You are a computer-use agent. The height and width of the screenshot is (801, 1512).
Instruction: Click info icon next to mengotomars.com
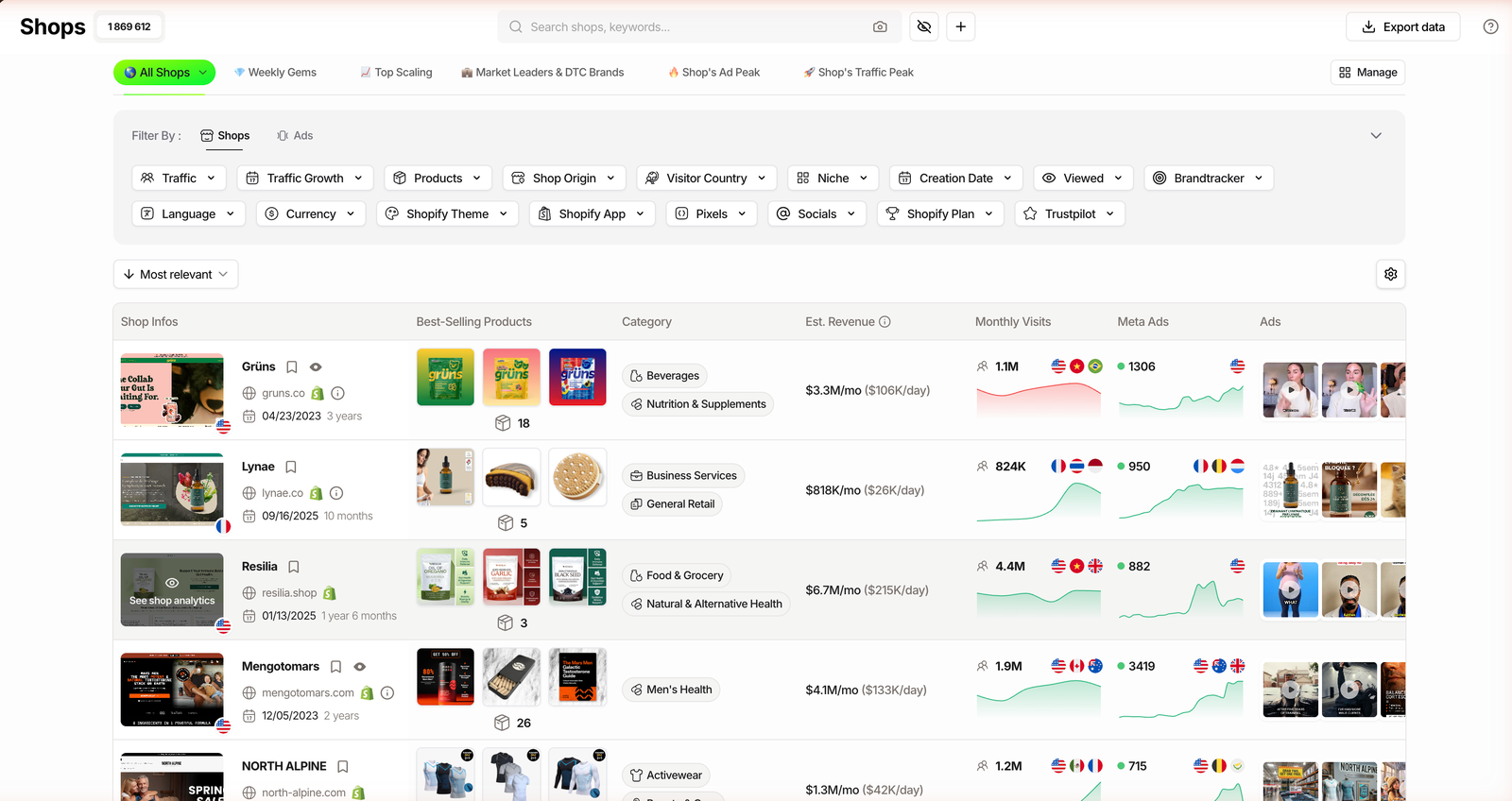point(387,693)
